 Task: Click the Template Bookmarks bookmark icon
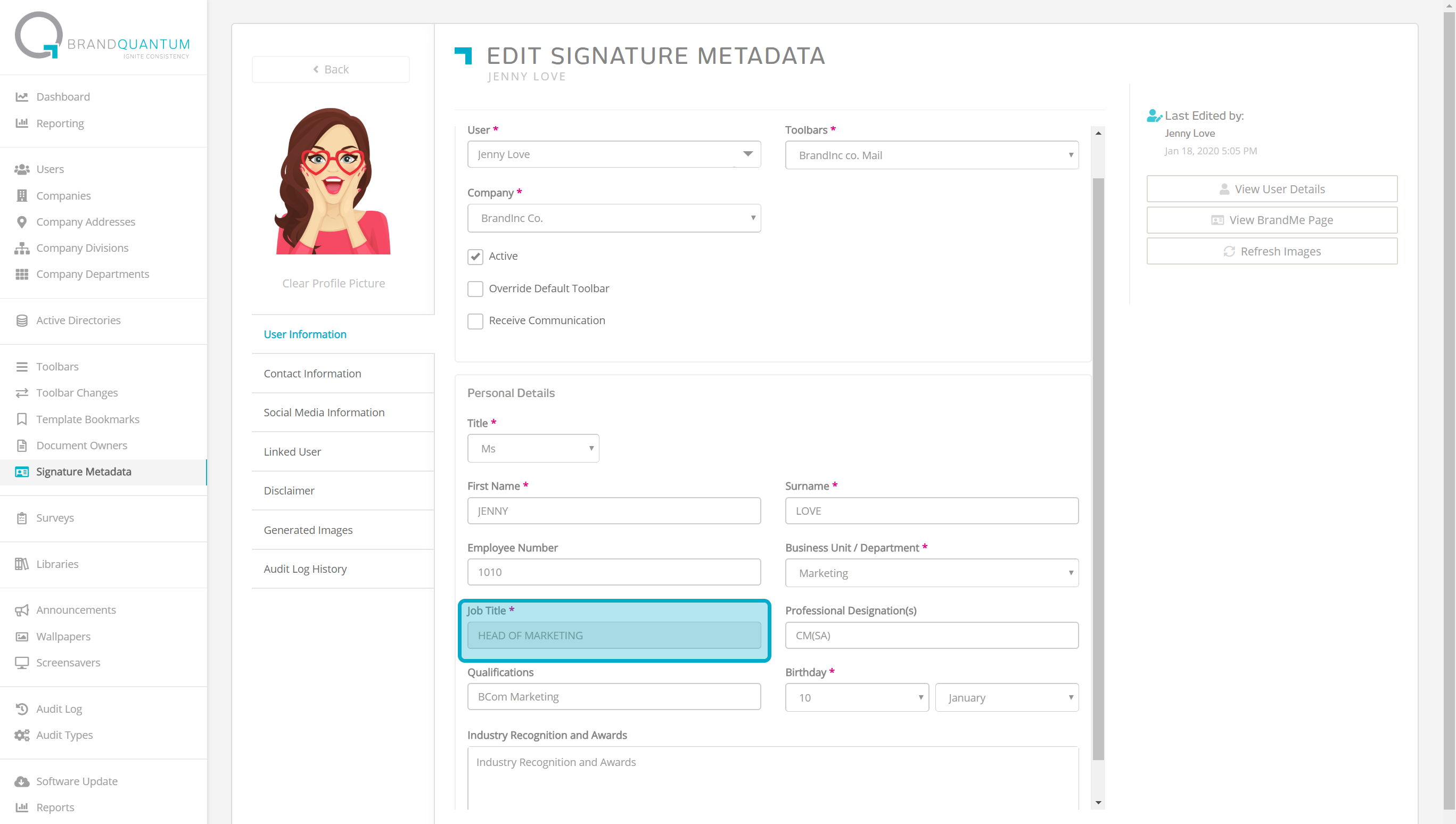pos(21,419)
